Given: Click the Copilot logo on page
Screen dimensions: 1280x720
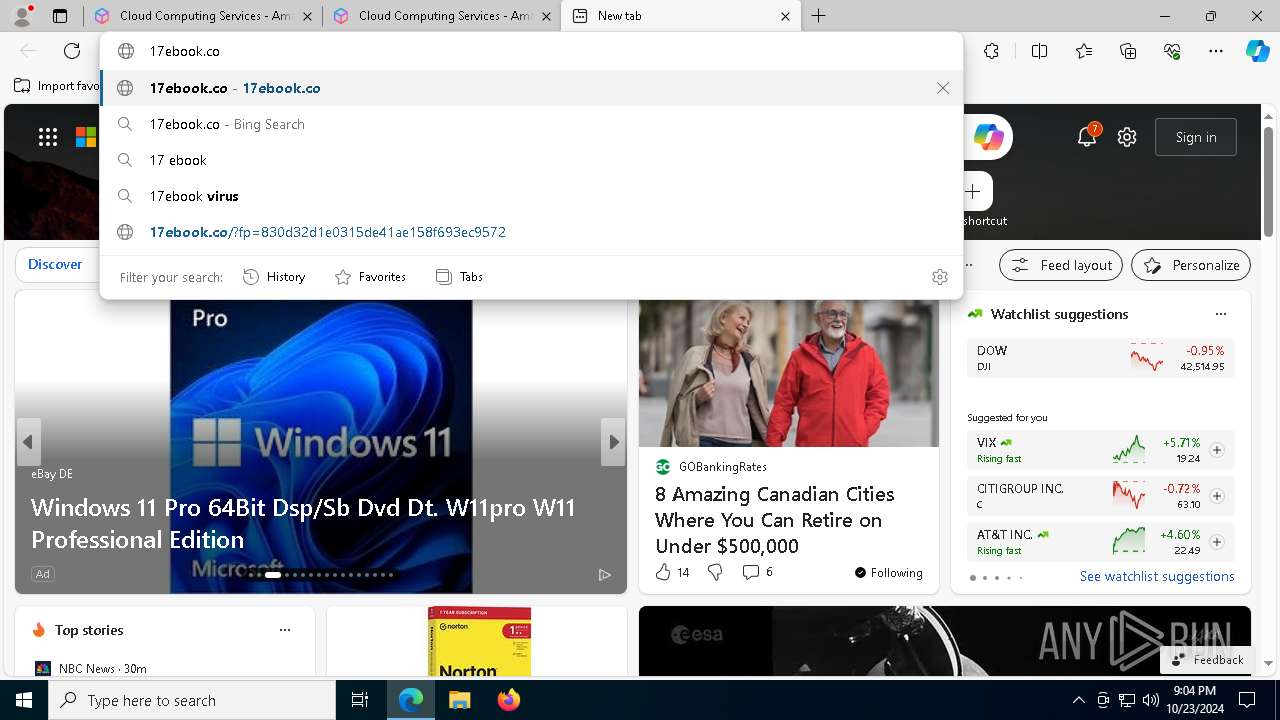Looking at the screenshot, I should click(988, 137).
